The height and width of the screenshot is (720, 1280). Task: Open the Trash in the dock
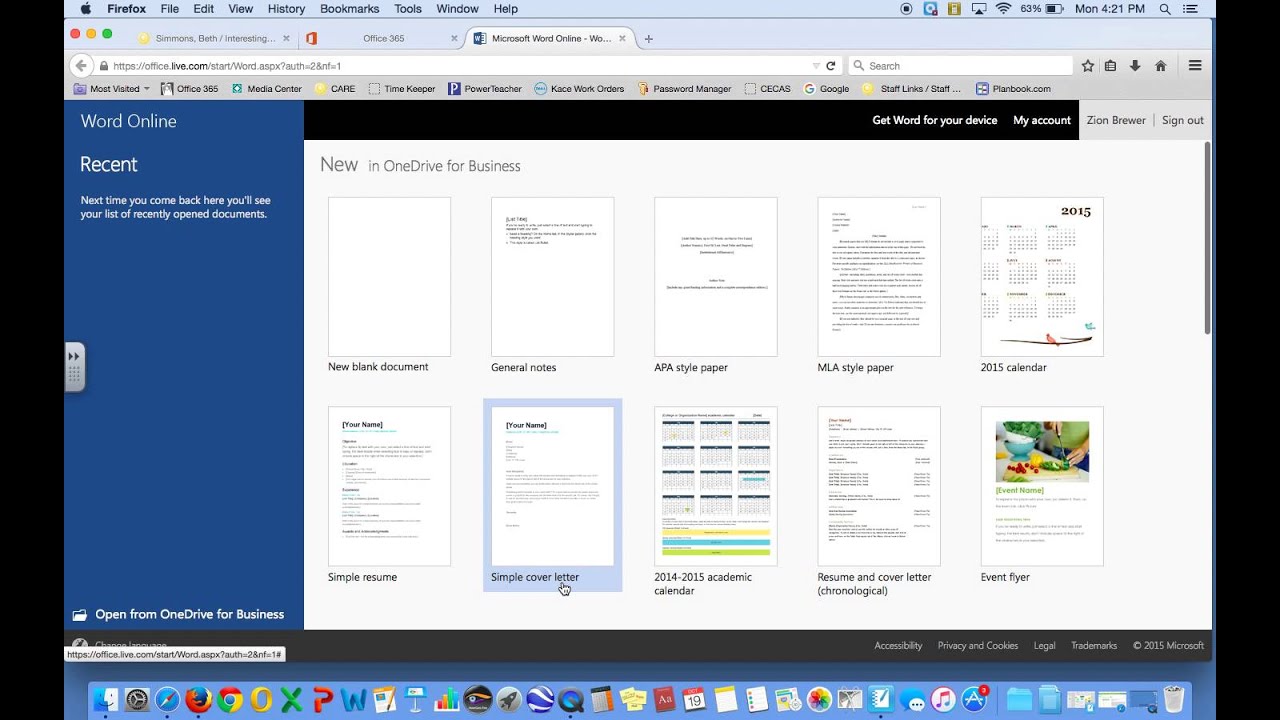[1174, 699]
